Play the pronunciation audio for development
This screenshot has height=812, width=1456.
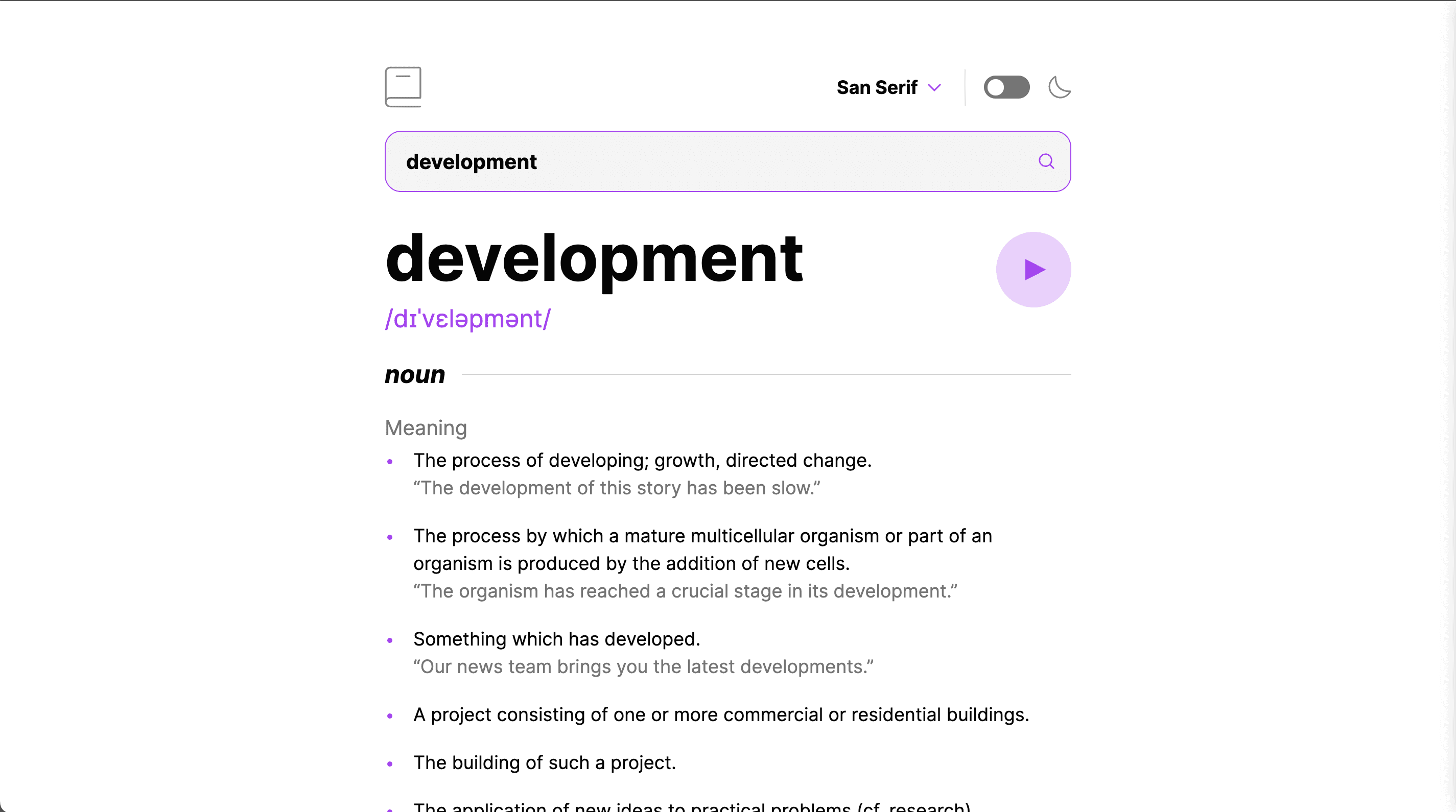pyautogui.click(x=1033, y=270)
